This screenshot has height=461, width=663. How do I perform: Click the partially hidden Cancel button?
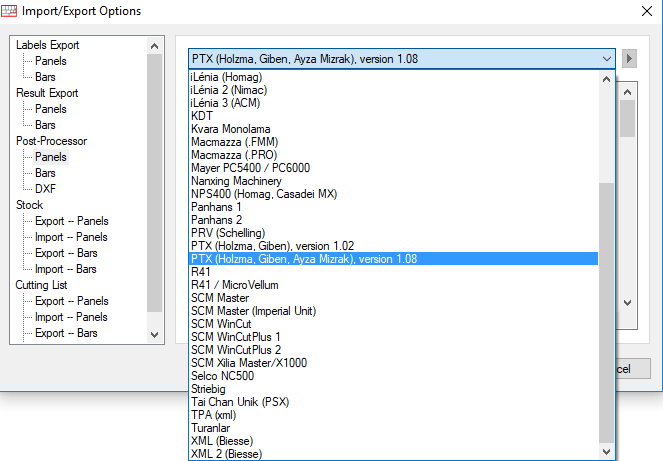(x=633, y=369)
